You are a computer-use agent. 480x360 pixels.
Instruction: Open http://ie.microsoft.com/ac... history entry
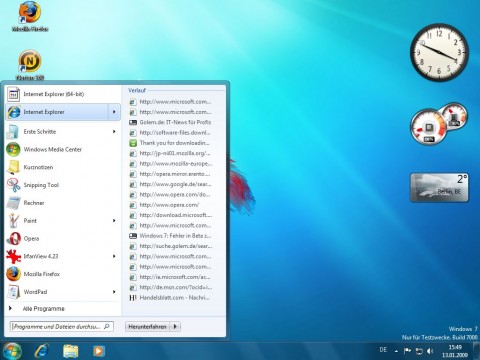coord(170,277)
